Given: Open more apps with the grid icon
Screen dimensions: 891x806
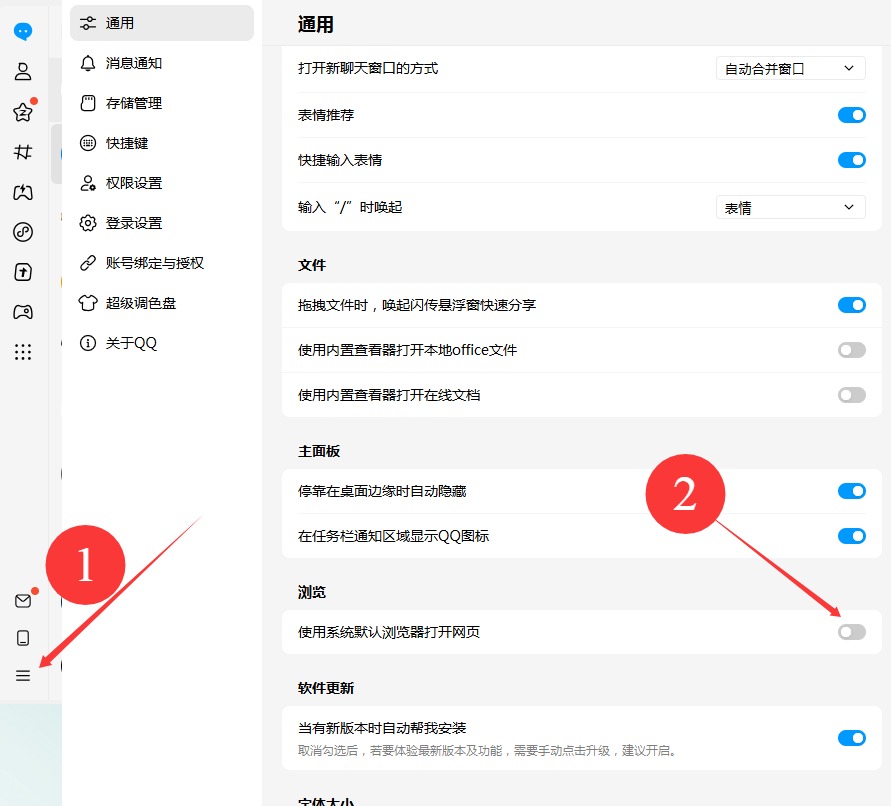Looking at the screenshot, I should (x=23, y=352).
